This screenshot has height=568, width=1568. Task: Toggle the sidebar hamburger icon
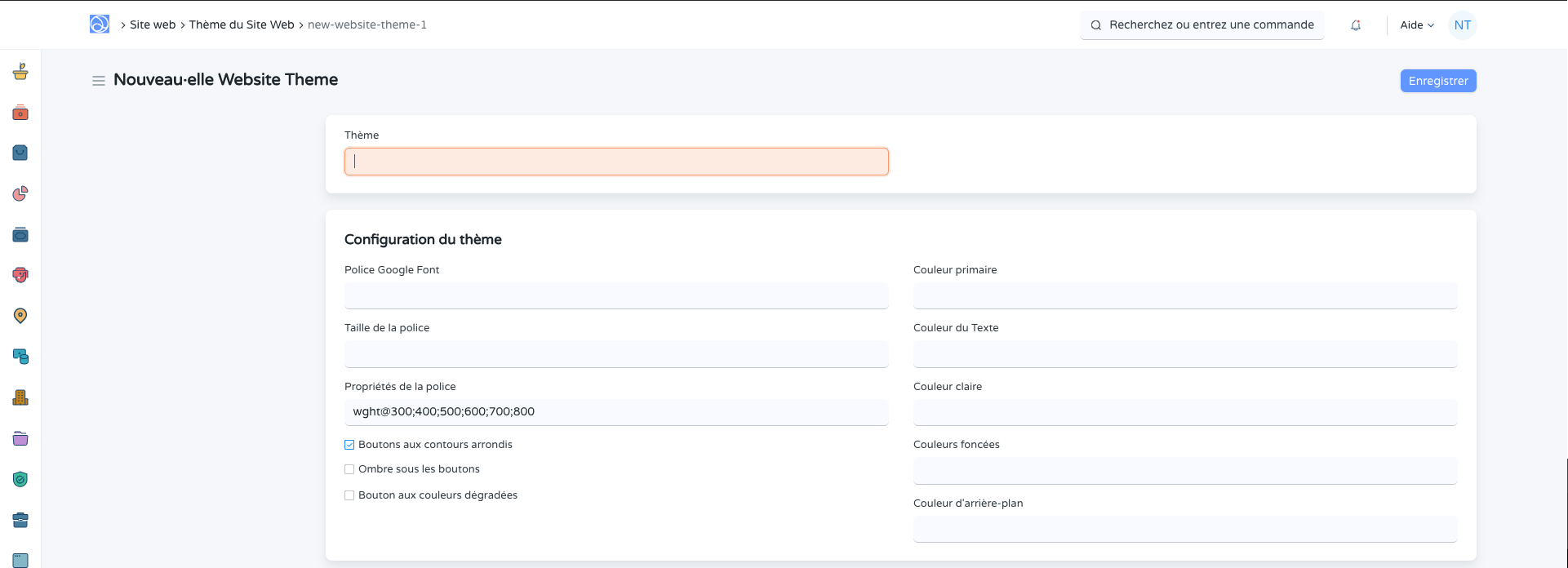(x=99, y=81)
